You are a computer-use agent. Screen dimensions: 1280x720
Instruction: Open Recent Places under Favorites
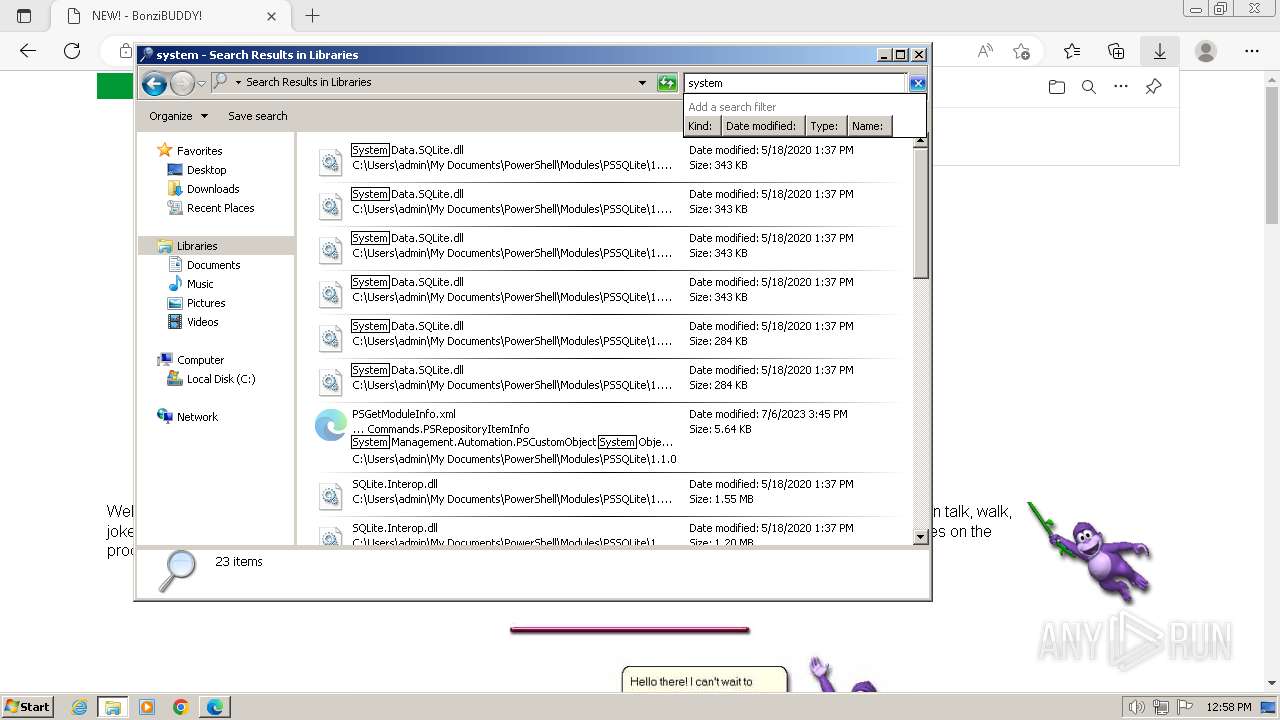point(220,208)
